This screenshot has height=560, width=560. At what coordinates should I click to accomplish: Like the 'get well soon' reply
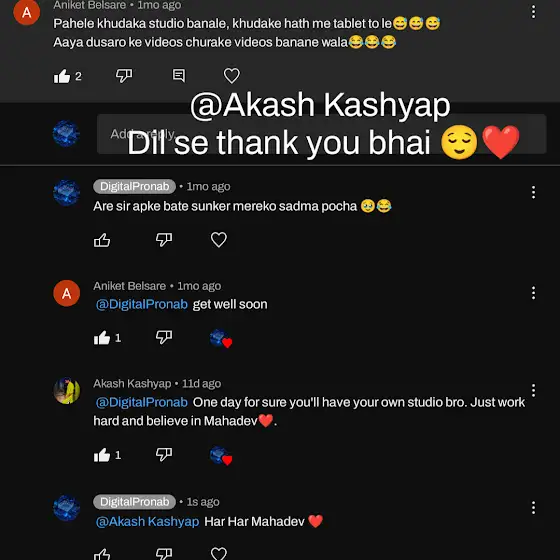[102, 338]
